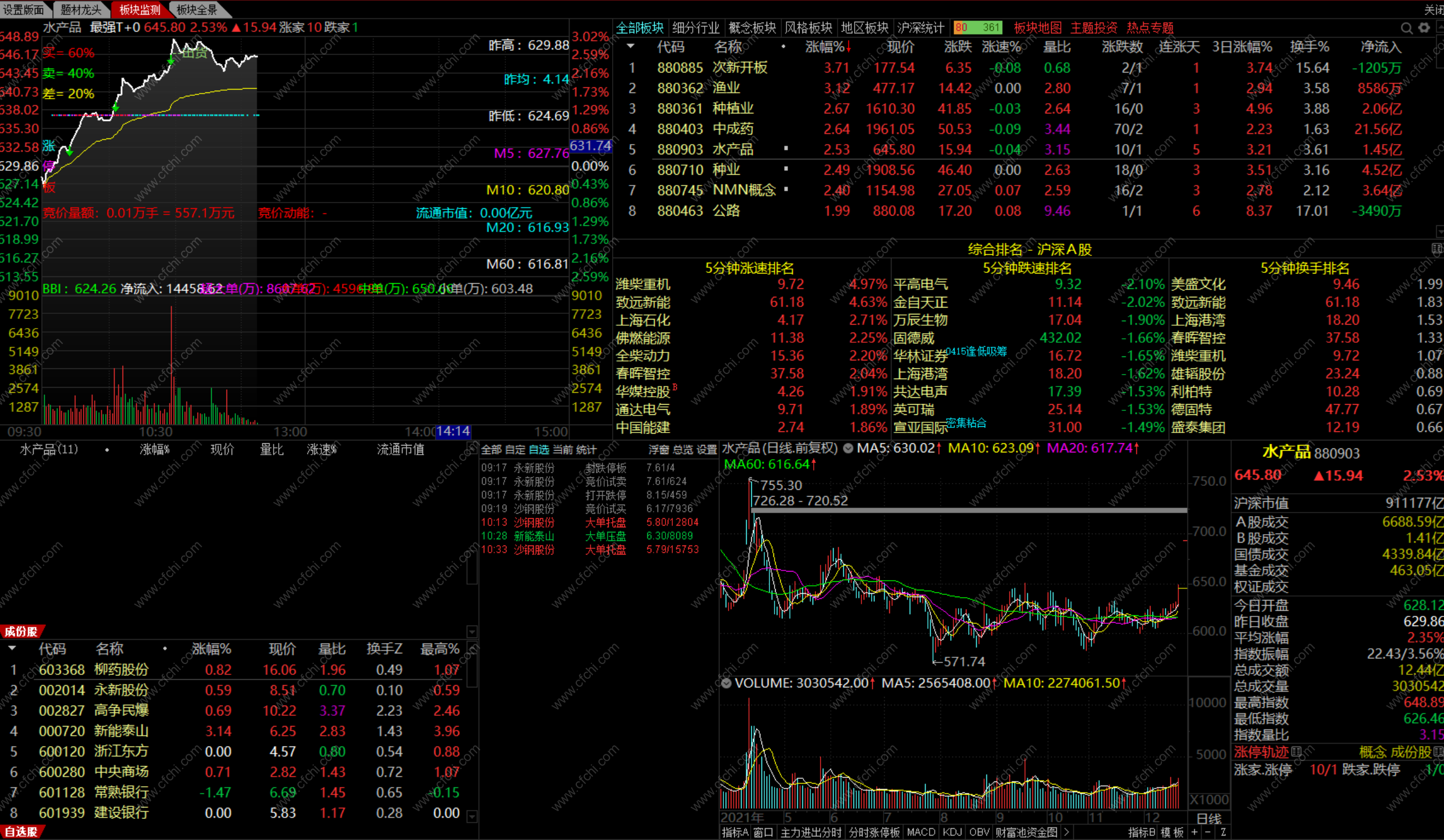Viewport: 1444px width, 840px height.
Task: Click the MACD indicator button
Action: coord(921,832)
